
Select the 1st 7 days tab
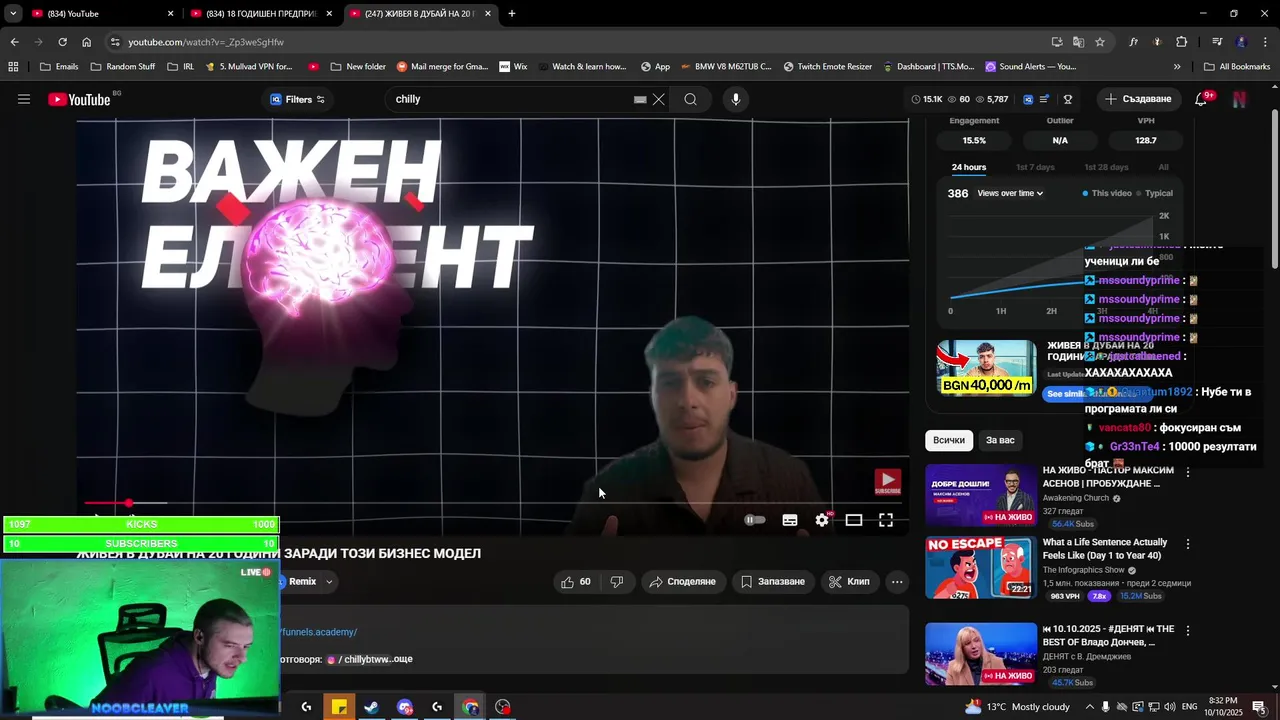coord(1035,167)
